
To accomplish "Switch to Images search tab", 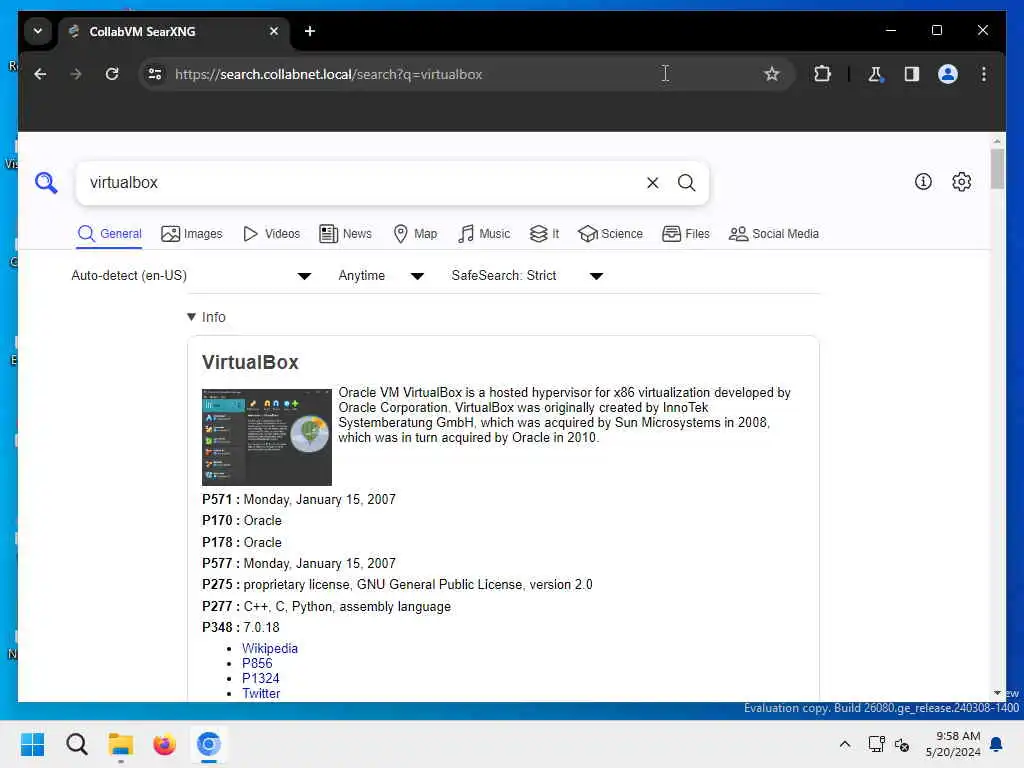I will click(192, 234).
